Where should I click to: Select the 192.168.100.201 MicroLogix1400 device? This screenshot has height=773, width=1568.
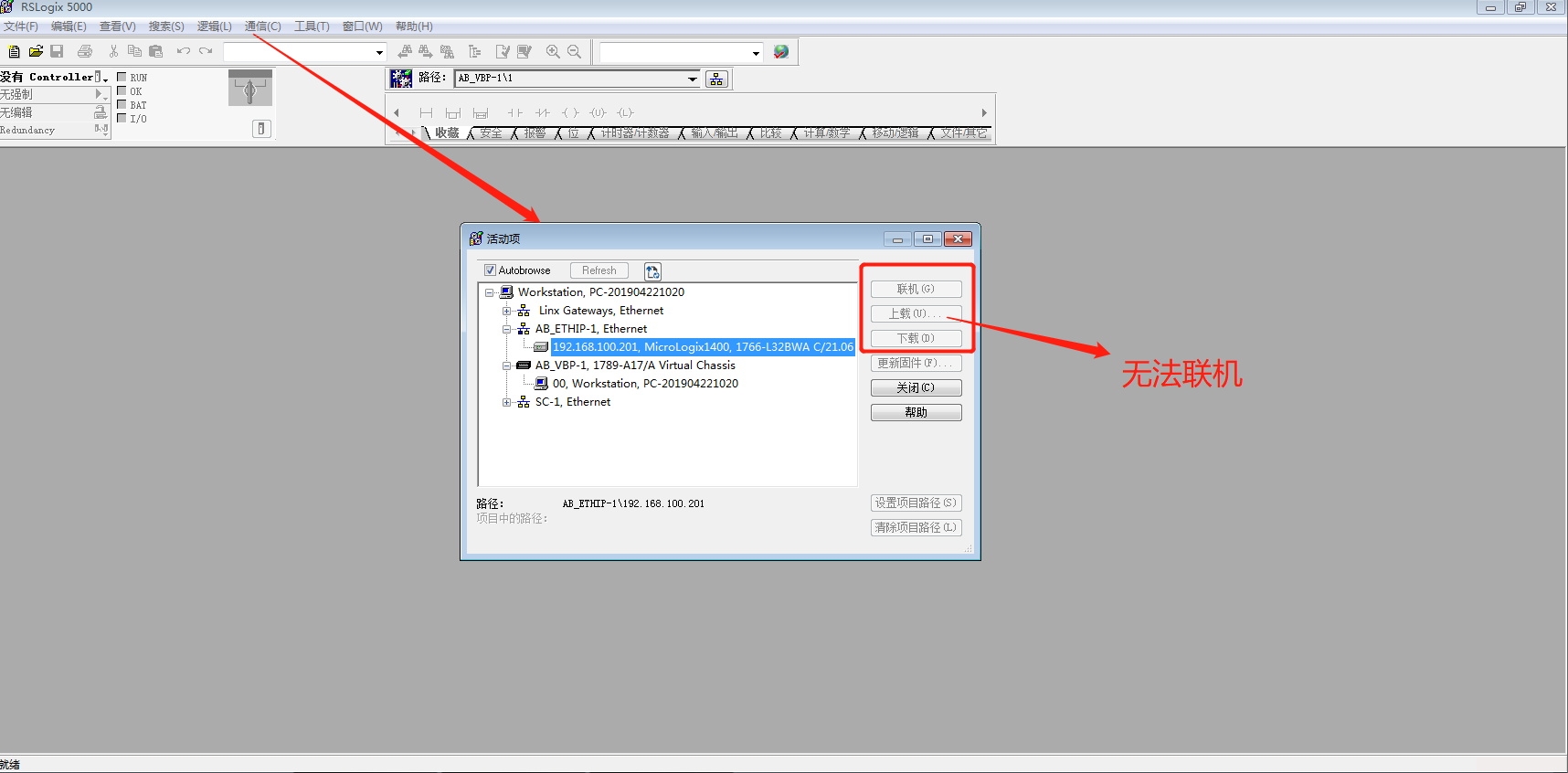pos(702,347)
